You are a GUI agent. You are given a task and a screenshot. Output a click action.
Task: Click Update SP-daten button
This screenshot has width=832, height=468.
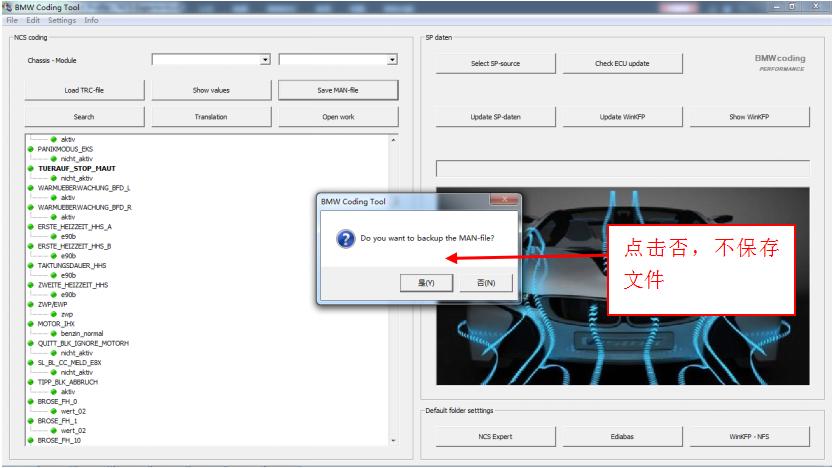[496, 117]
